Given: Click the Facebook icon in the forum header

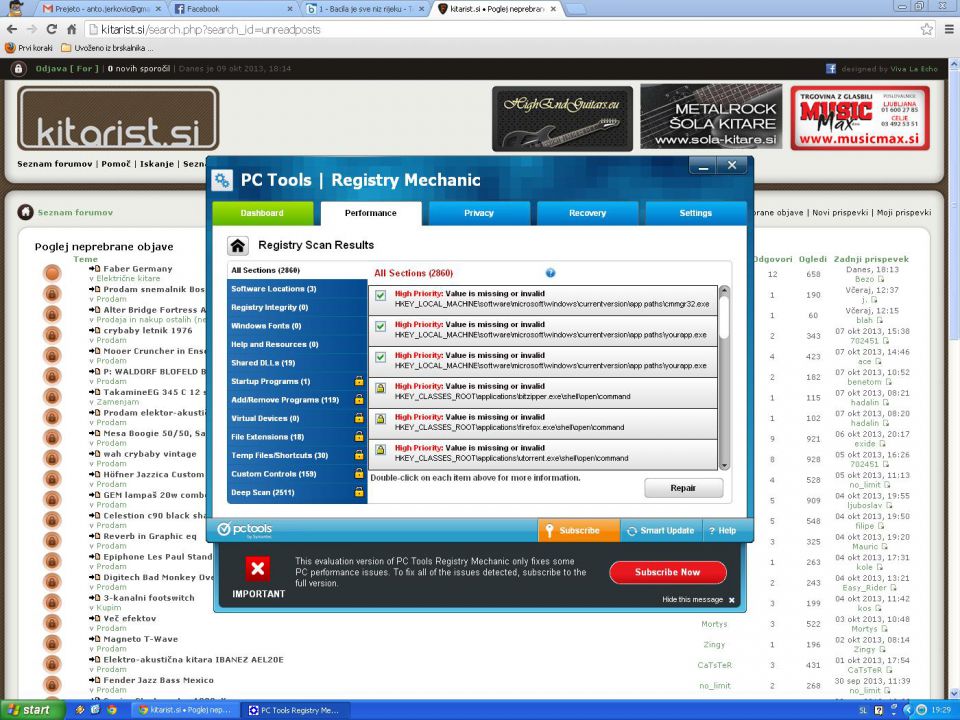Looking at the screenshot, I should click(831, 69).
